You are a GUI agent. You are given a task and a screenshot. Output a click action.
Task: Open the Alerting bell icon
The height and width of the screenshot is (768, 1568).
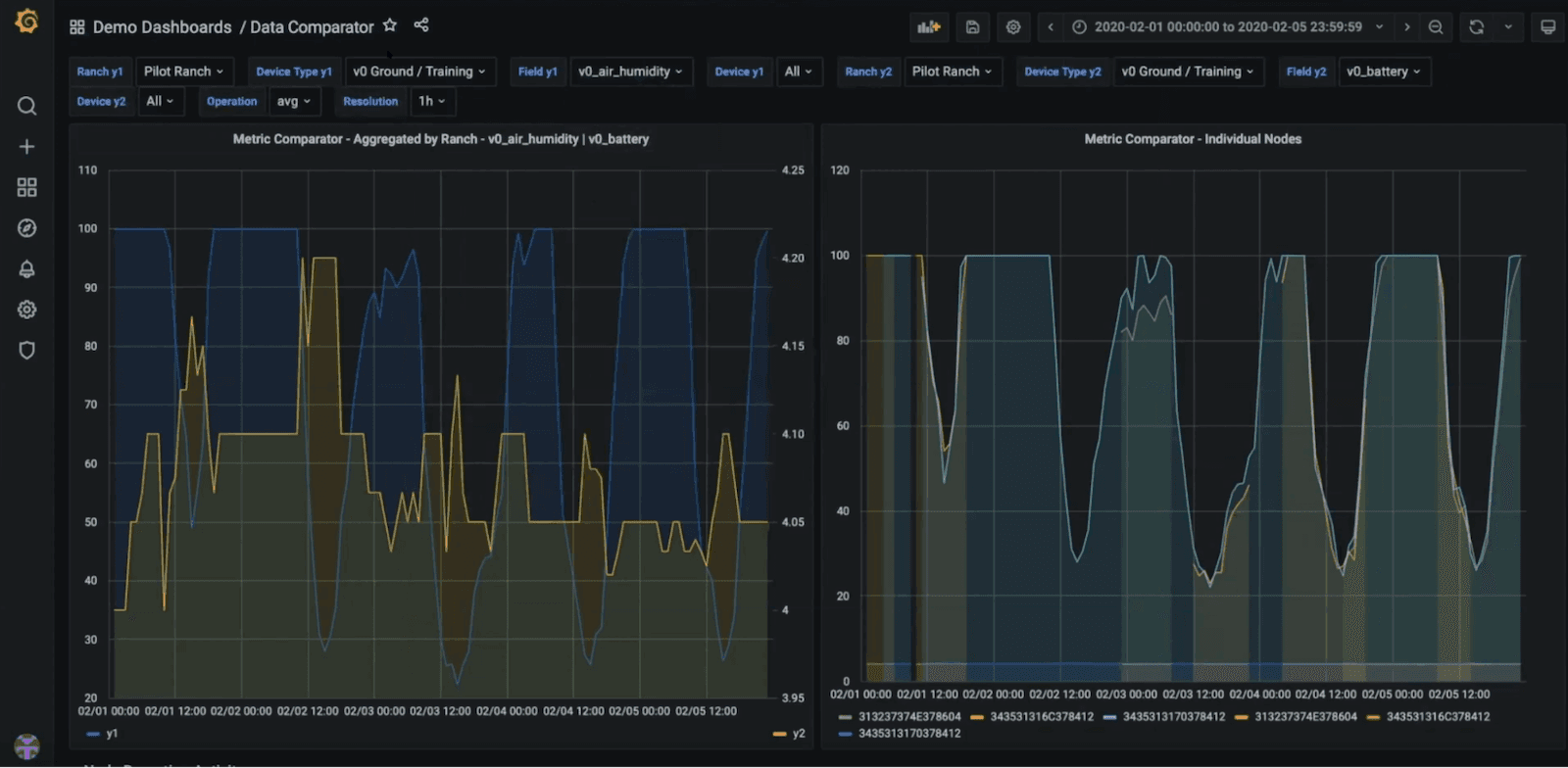(27, 269)
